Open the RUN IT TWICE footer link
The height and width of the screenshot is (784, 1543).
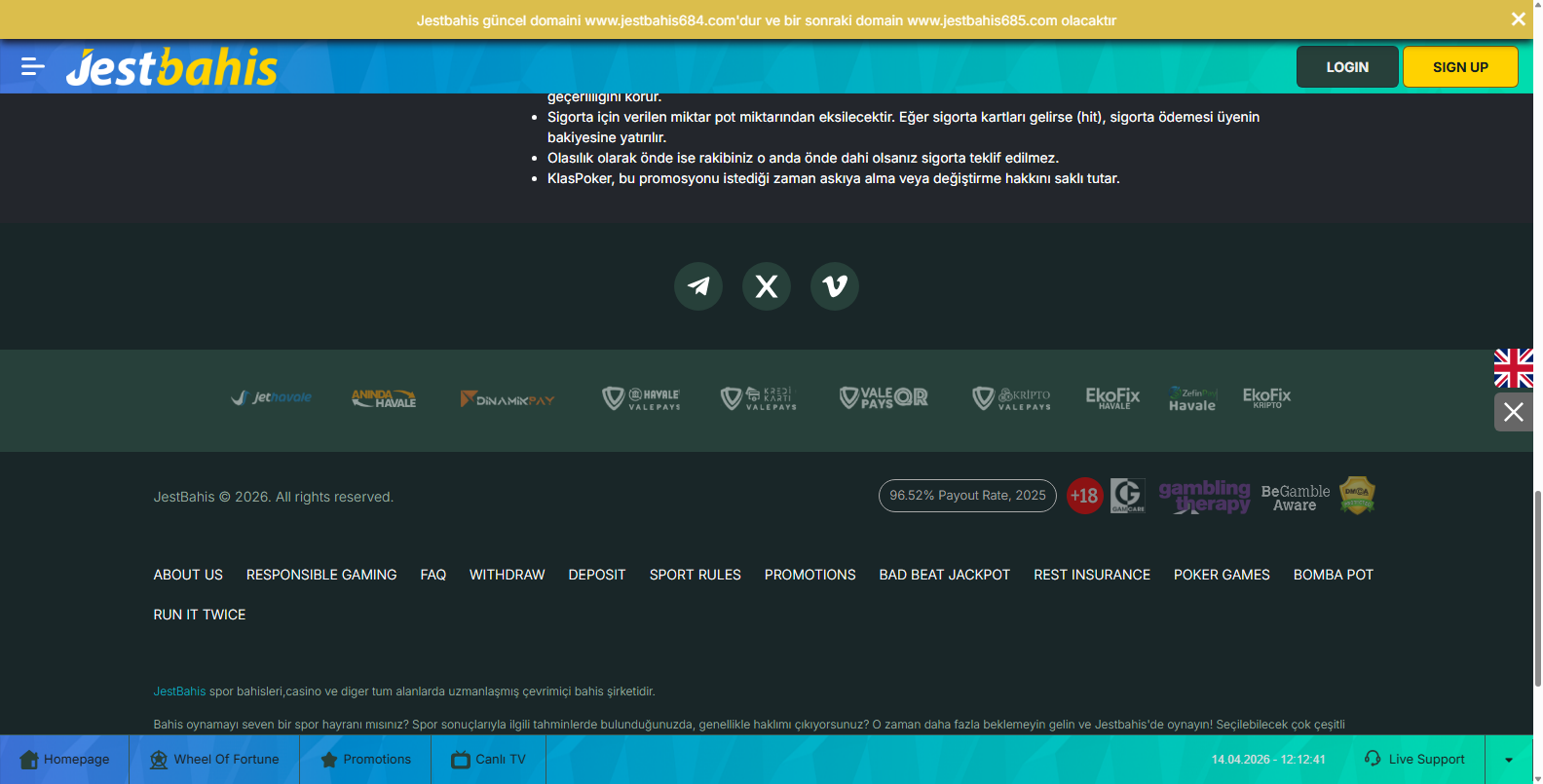click(x=200, y=615)
